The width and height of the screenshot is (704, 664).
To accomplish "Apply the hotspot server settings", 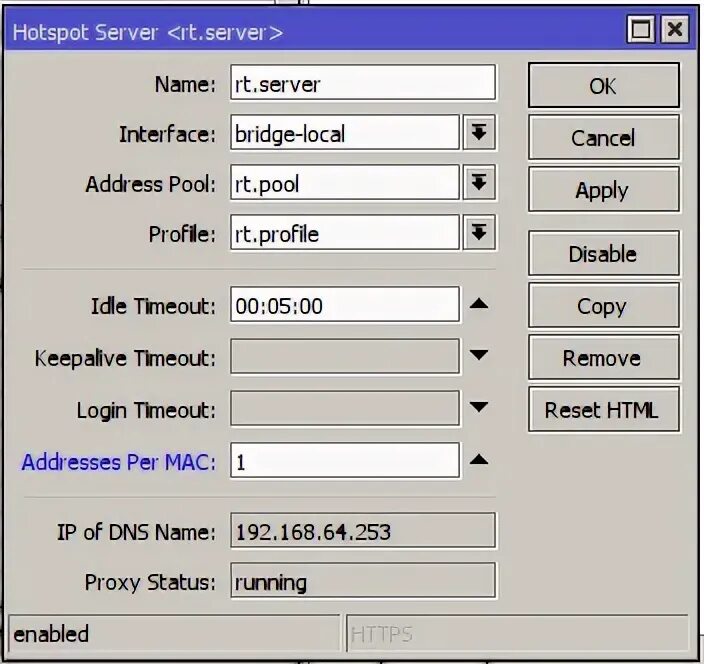I will click(604, 189).
